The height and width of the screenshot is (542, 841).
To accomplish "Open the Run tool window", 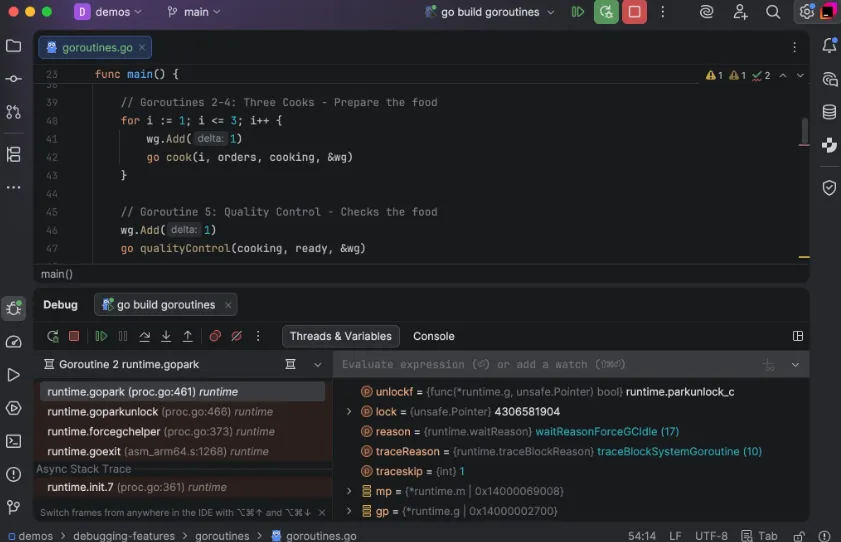I will pos(13,375).
